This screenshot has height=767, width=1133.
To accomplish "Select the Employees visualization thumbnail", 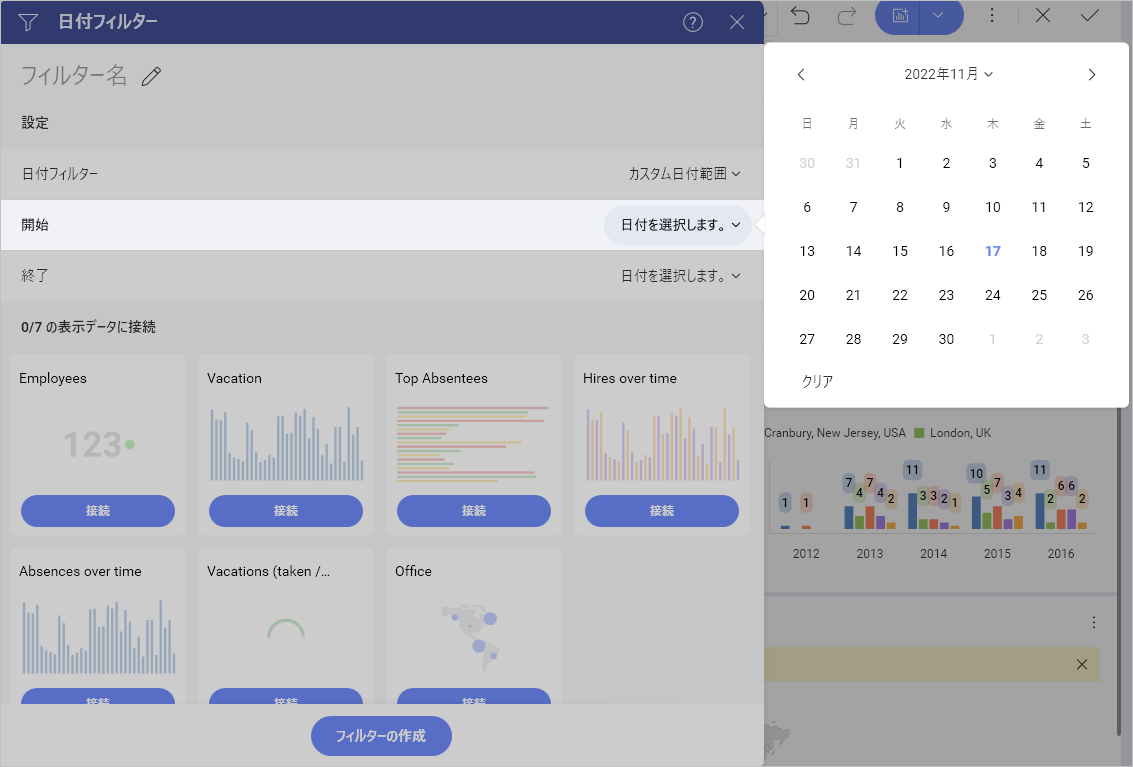I will (x=98, y=444).
